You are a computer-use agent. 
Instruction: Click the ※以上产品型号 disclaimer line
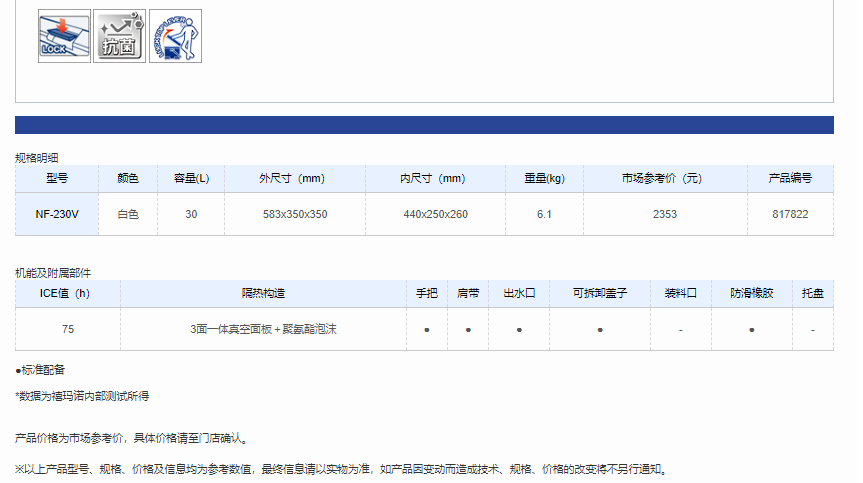342,469
